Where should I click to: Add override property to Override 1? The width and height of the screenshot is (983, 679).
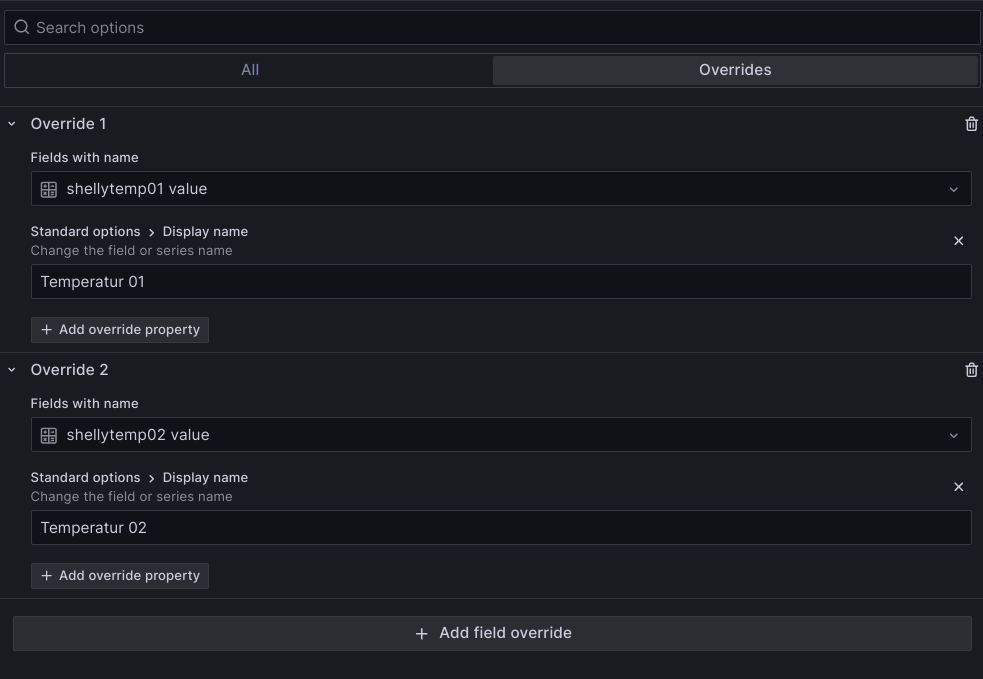click(120, 330)
